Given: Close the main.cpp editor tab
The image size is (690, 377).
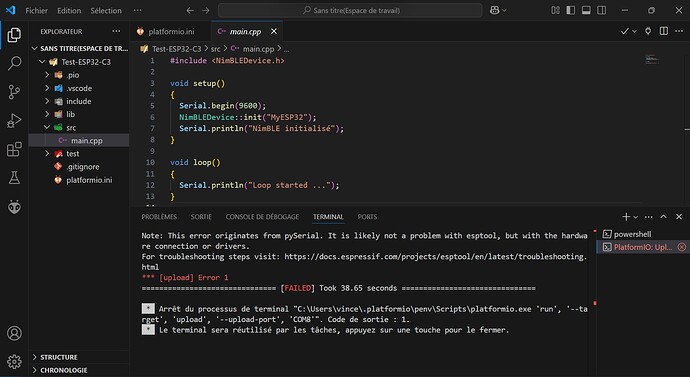Looking at the screenshot, I should click(x=274, y=31).
